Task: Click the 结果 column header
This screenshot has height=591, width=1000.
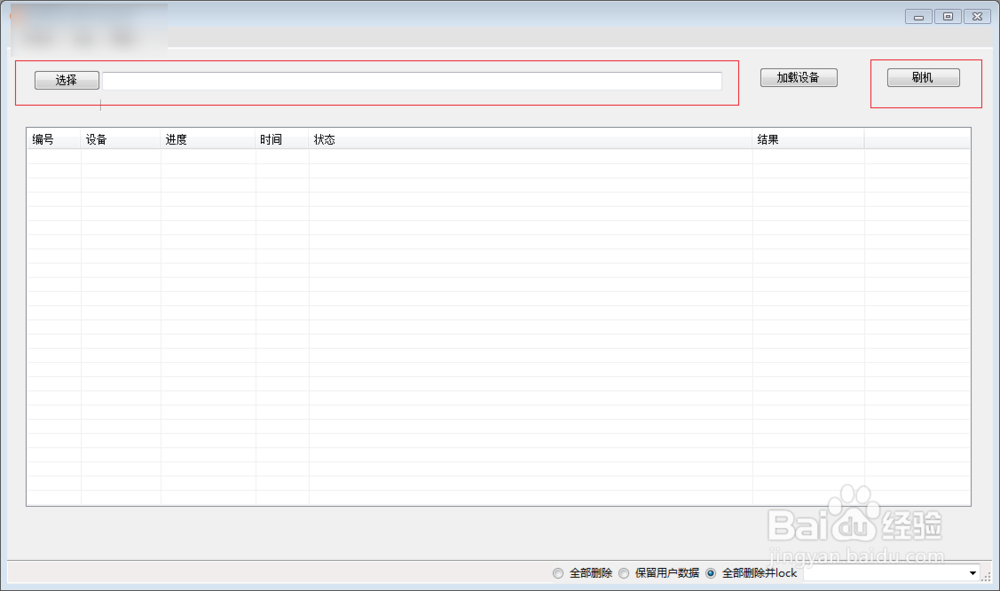Action: coord(767,139)
